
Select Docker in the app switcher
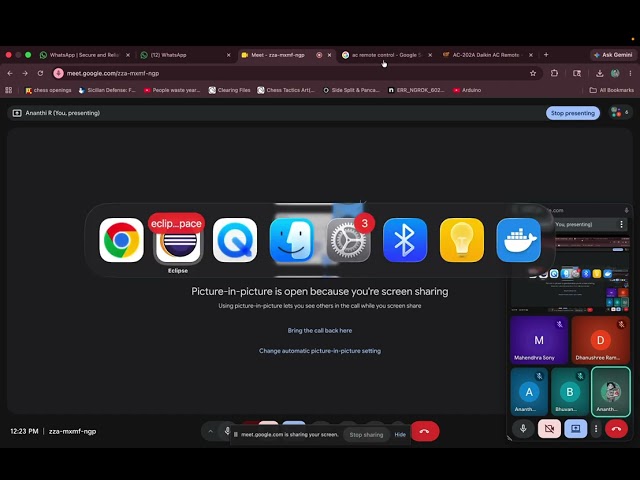(518, 240)
